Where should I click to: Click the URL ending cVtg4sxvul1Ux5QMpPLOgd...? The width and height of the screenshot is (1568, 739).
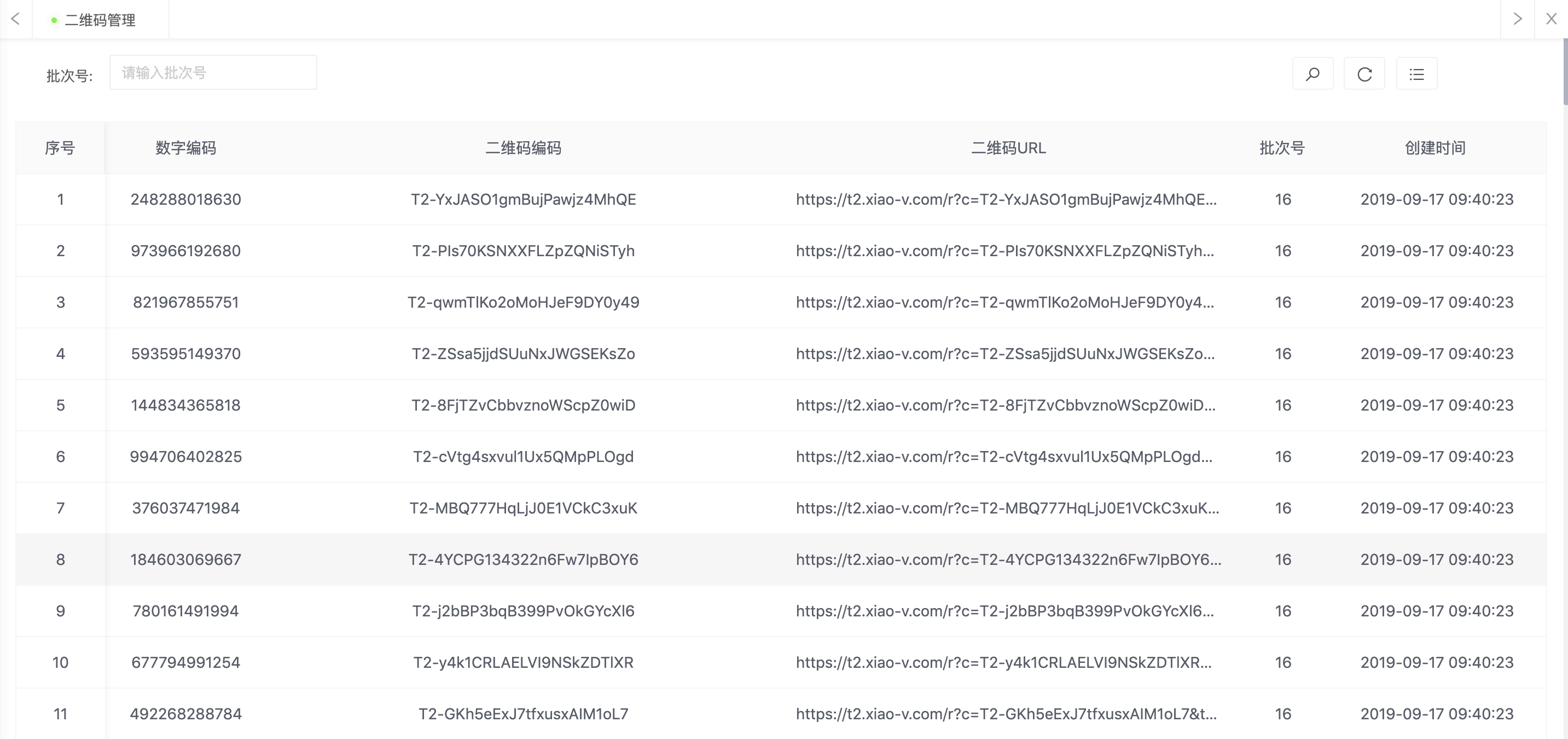click(1004, 457)
